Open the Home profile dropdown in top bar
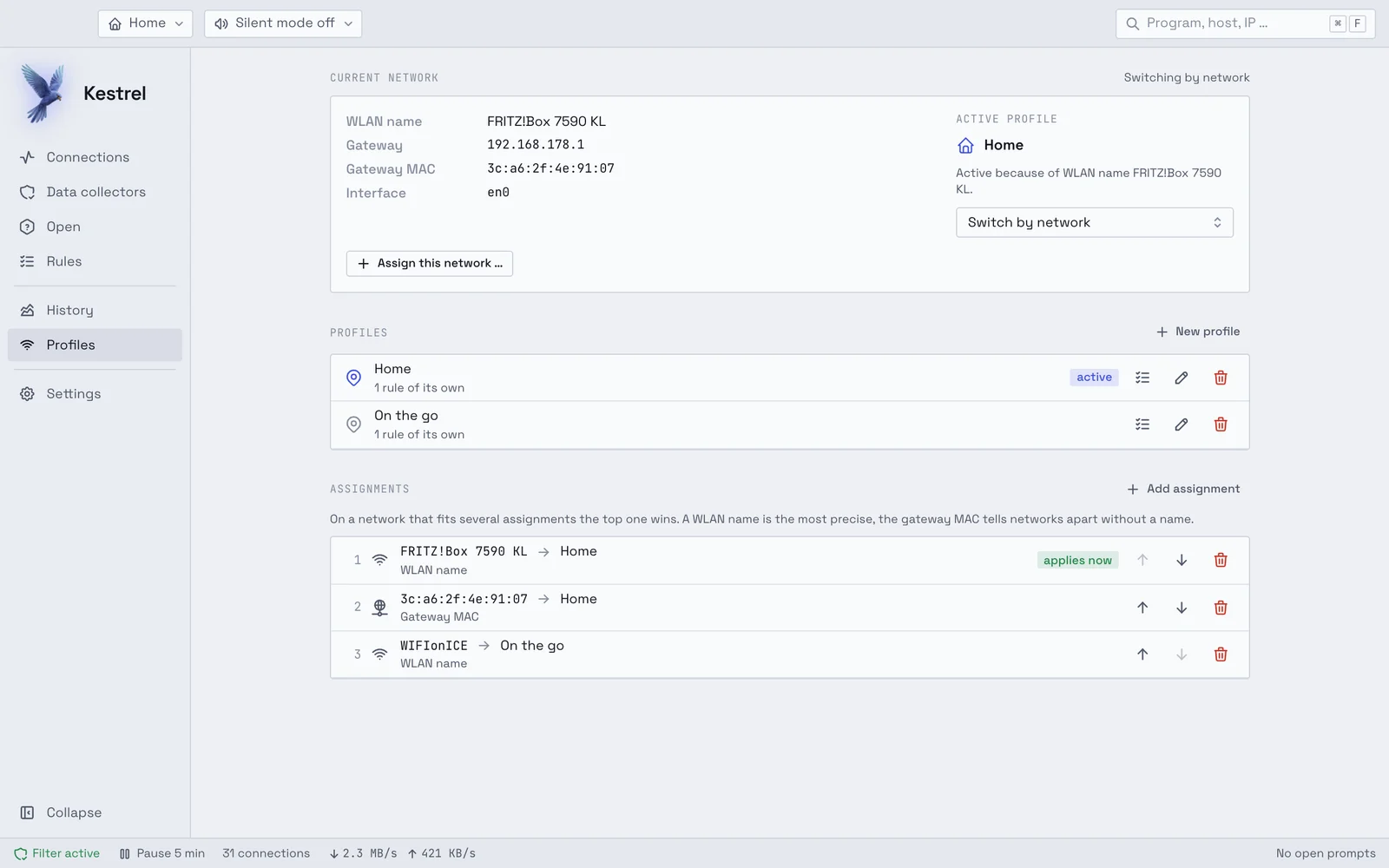Screen dimensions: 1389x868 click(145, 23)
